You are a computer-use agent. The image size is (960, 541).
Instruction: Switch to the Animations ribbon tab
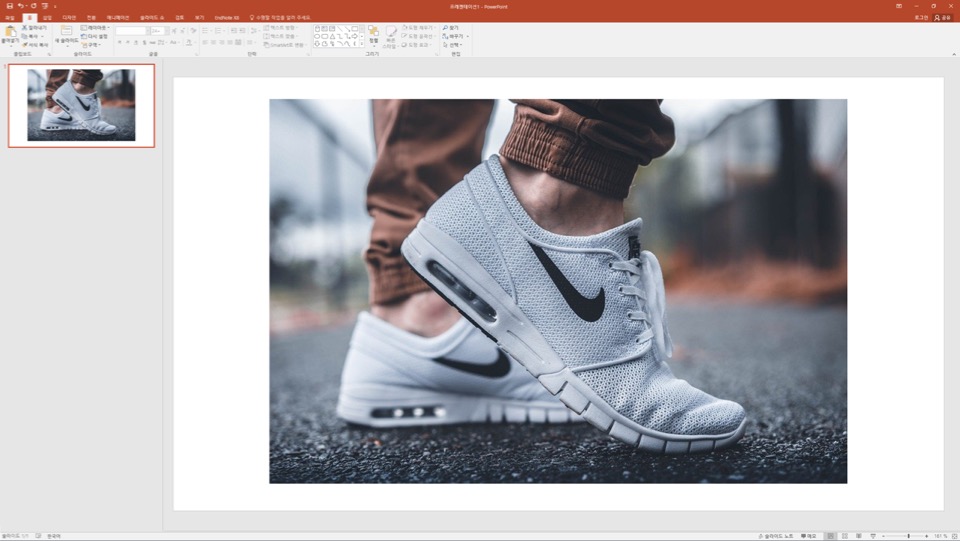point(118,18)
